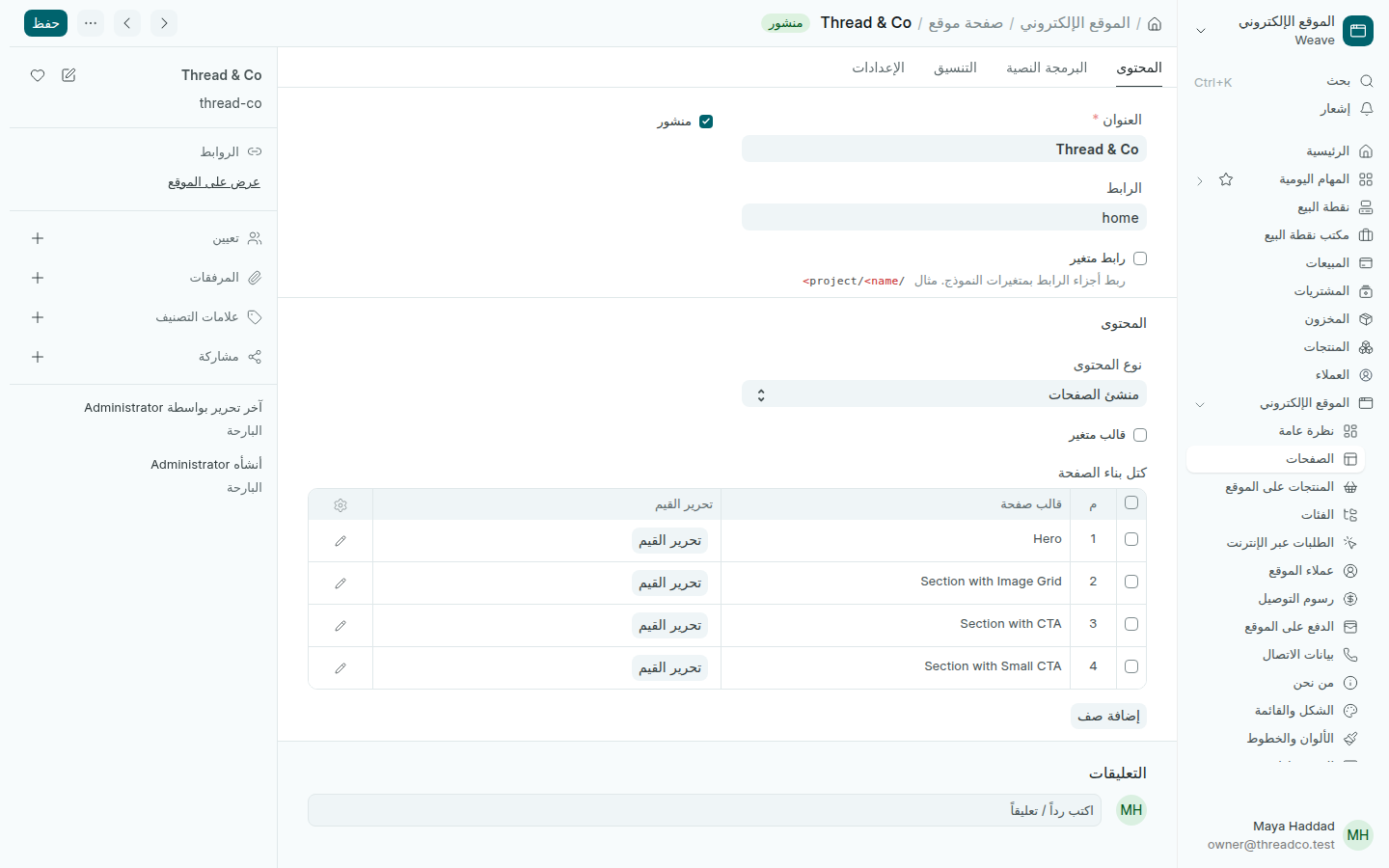The height and width of the screenshot is (868, 1389).
Task: Enable the قالب متغير checkbox
Action: click(x=1140, y=435)
